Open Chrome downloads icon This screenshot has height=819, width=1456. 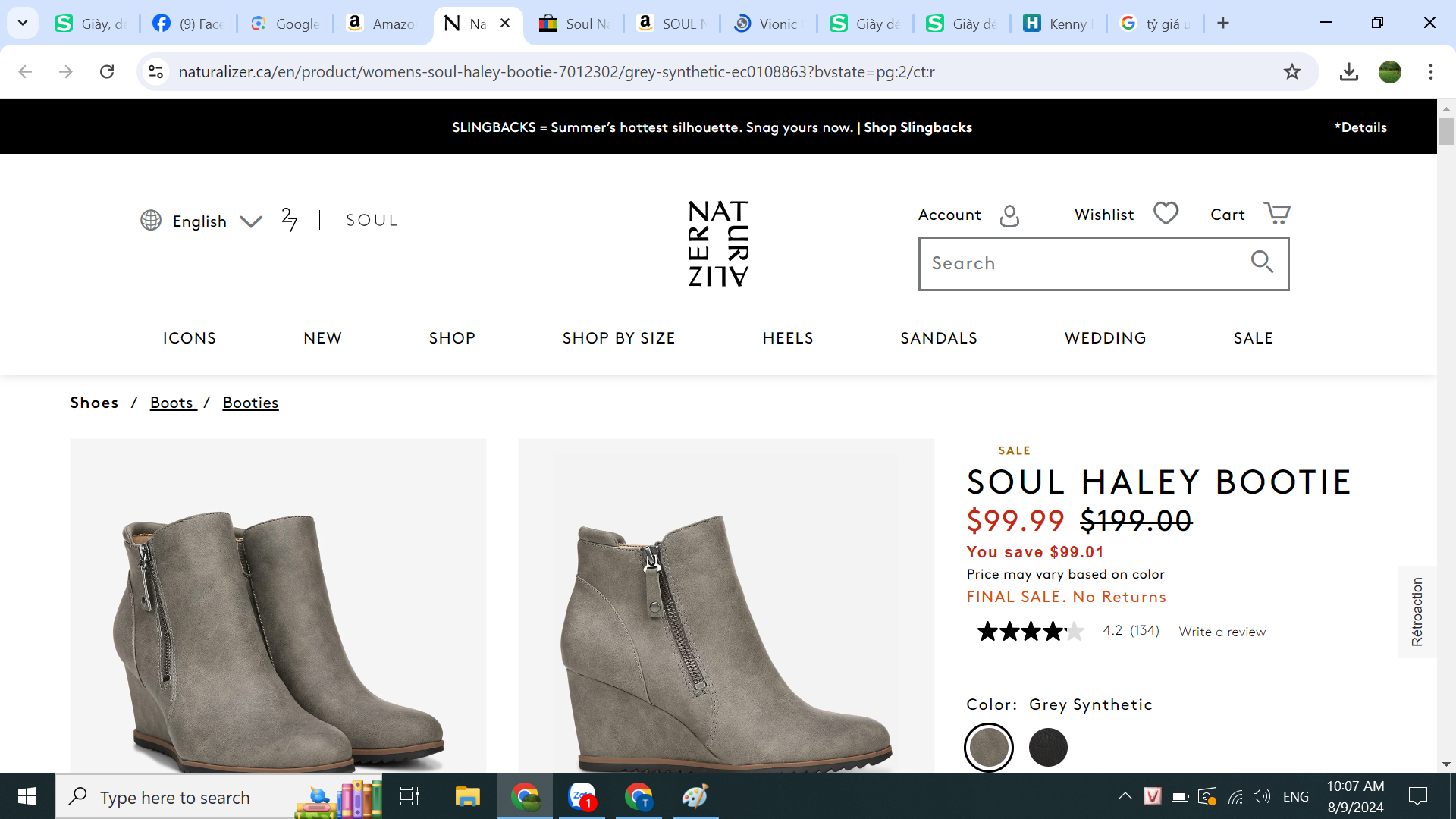(x=1348, y=71)
